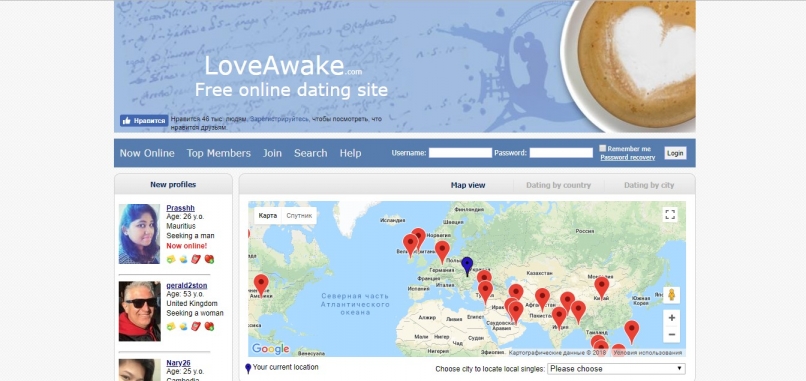Screen dimensions: 806x381
Task: Open the Now Online menu item
Action: click(x=147, y=153)
